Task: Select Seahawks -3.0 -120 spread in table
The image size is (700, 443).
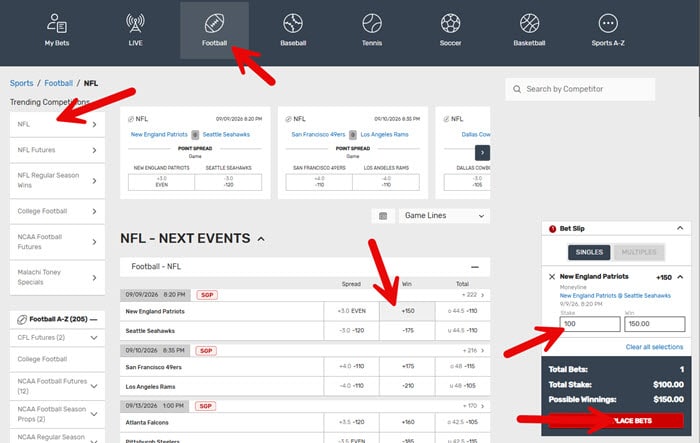Action: coord(351,331)
